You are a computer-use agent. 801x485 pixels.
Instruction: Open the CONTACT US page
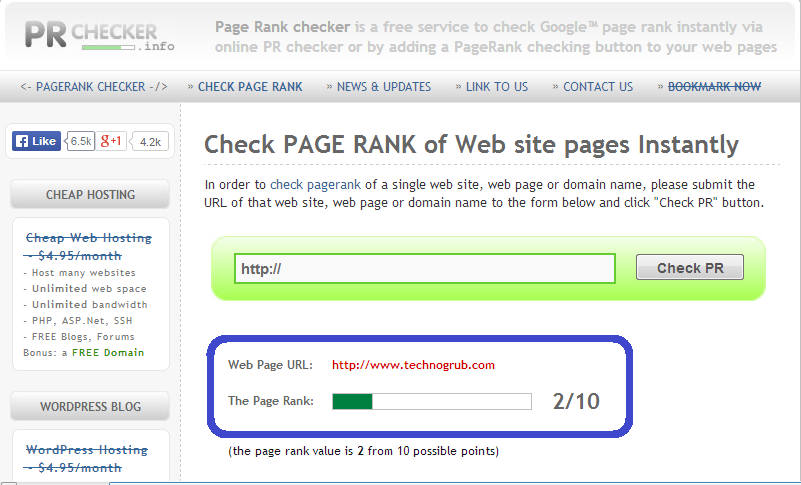(x=598, y=87)
